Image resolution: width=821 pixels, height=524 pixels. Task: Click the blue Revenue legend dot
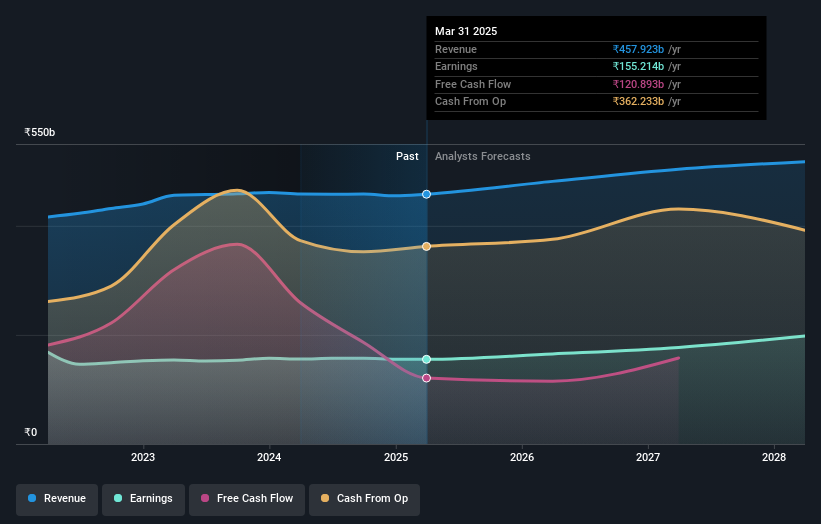pos(32,498)
